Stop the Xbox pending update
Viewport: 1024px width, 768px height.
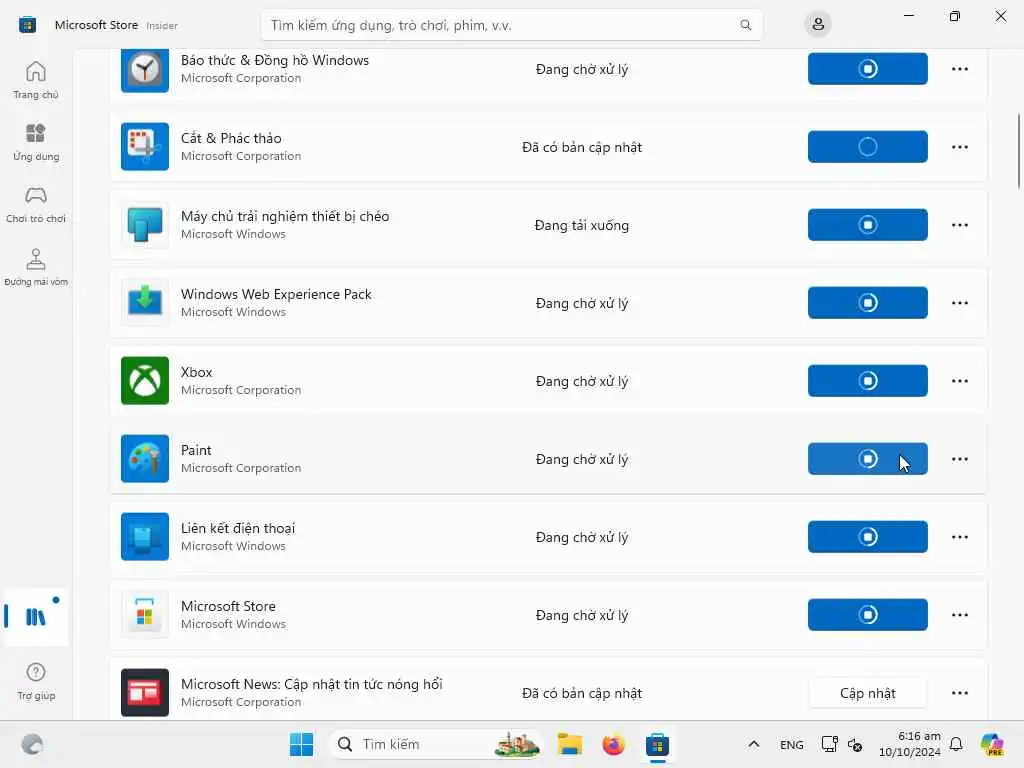pyautogui.click(x=867, y=381)
